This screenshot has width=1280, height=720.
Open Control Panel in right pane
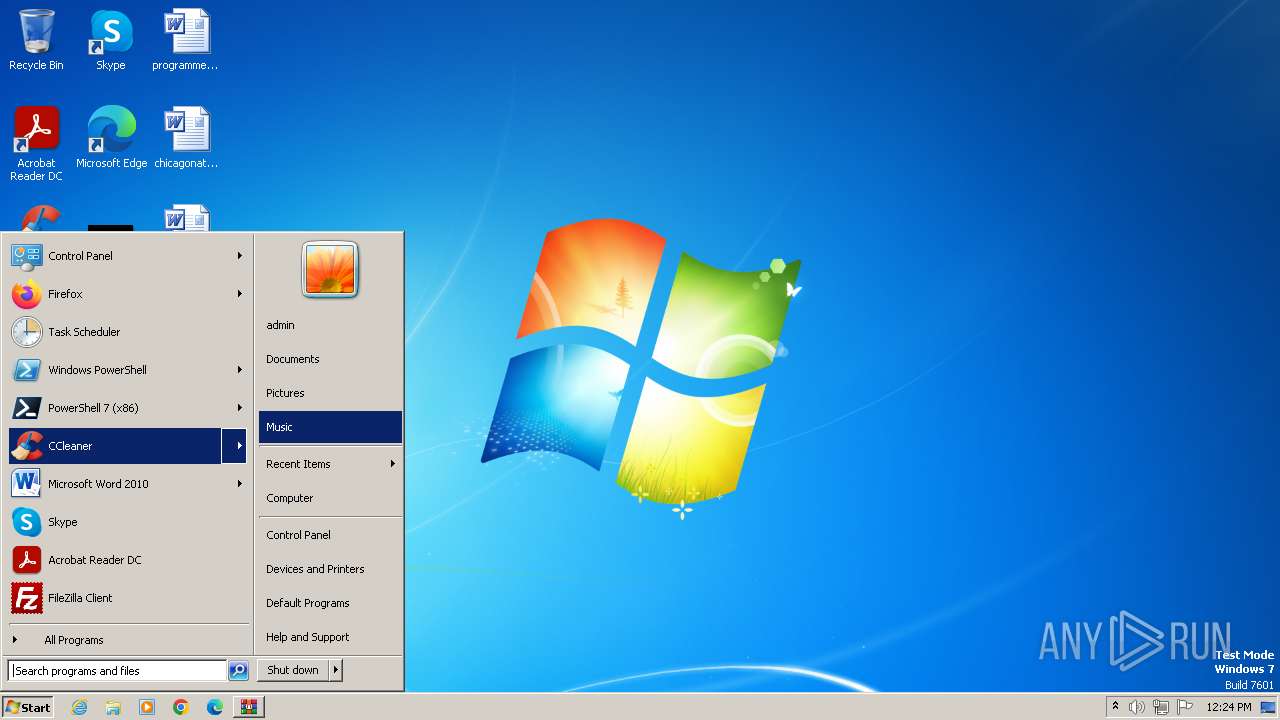(330, 535)
